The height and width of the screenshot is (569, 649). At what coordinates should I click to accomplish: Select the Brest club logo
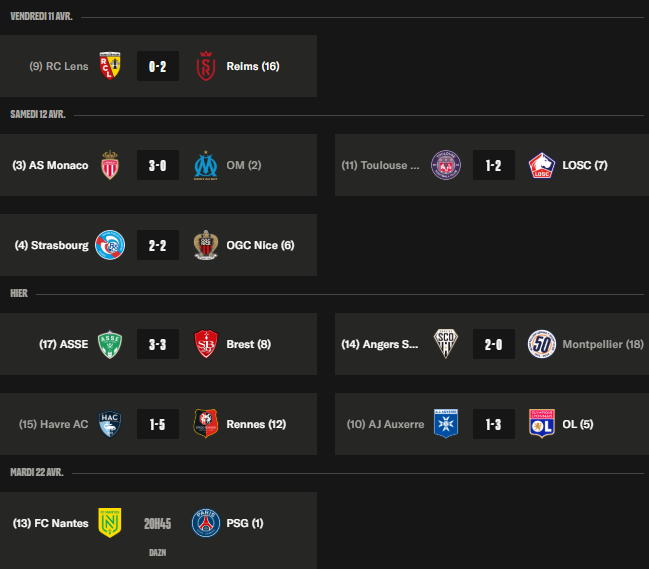[x=206, y=344]
